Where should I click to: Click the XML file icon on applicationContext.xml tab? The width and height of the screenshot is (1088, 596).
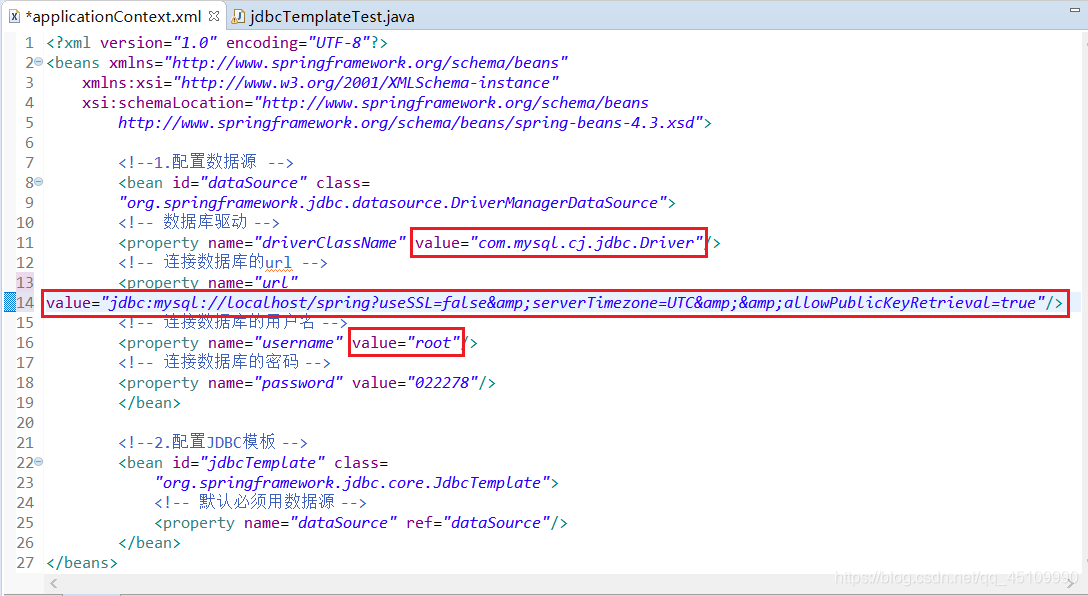(16, 16)
